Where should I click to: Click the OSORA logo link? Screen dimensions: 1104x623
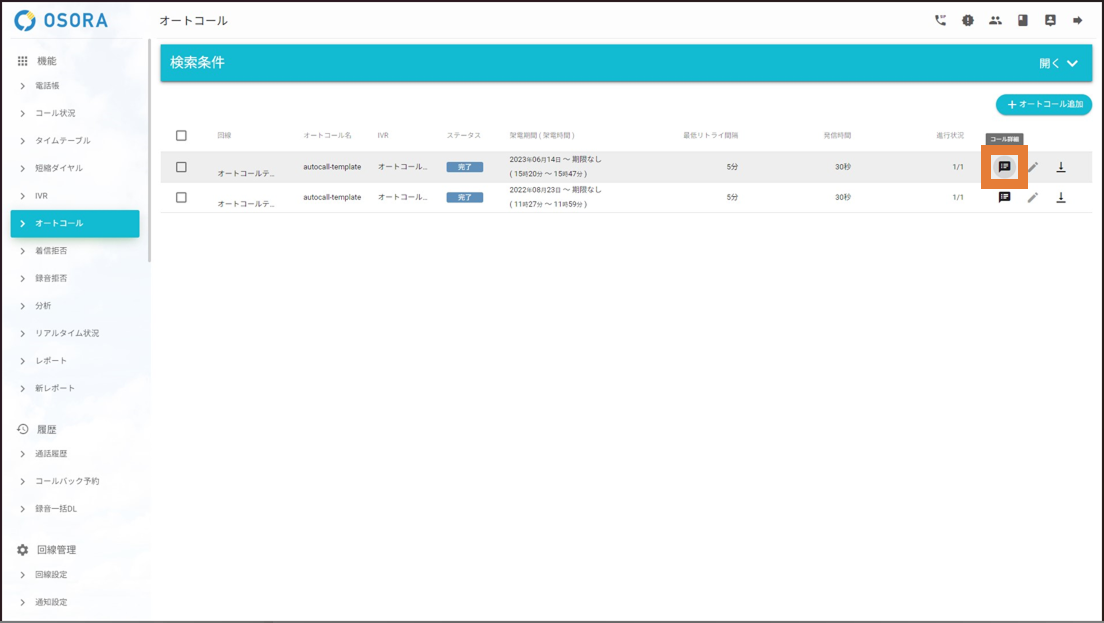click(61, 20)
